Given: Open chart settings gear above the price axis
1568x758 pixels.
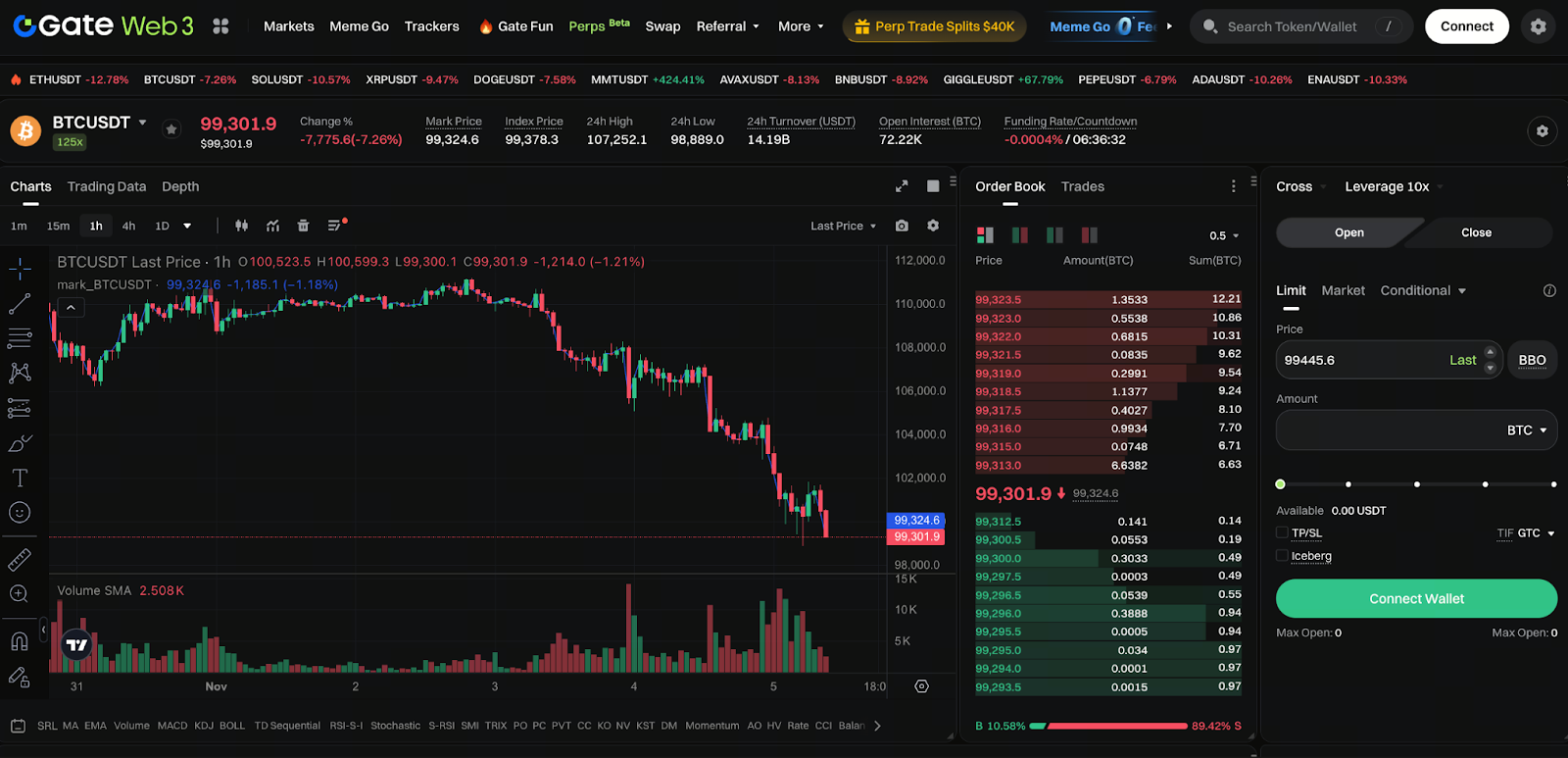Looking at the screenshot, I should tap(933, 226).
